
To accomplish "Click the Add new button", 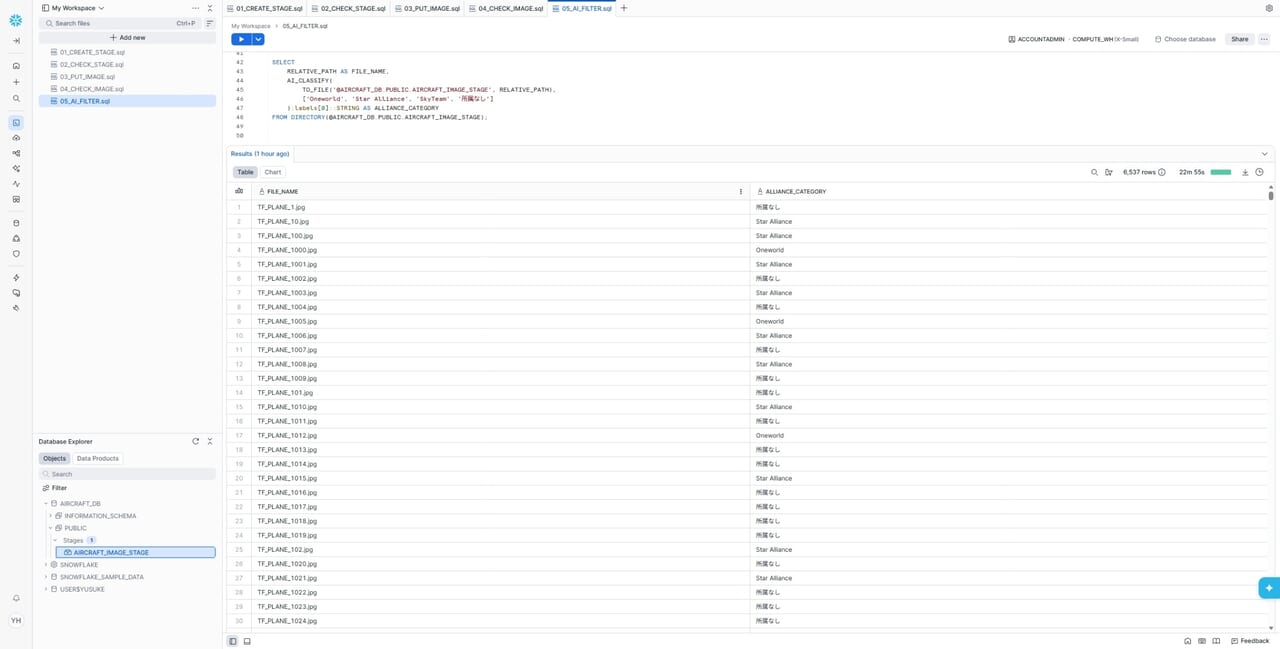I will (x=127, y=37).
